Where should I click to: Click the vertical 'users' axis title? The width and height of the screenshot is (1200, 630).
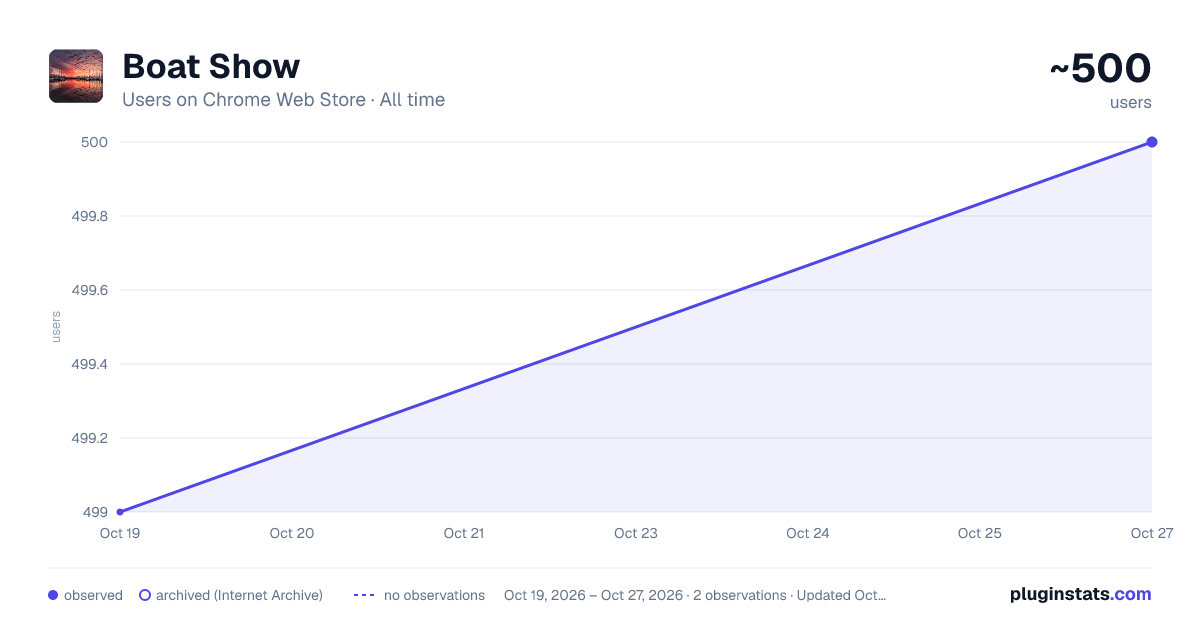(x=56, y=327)
